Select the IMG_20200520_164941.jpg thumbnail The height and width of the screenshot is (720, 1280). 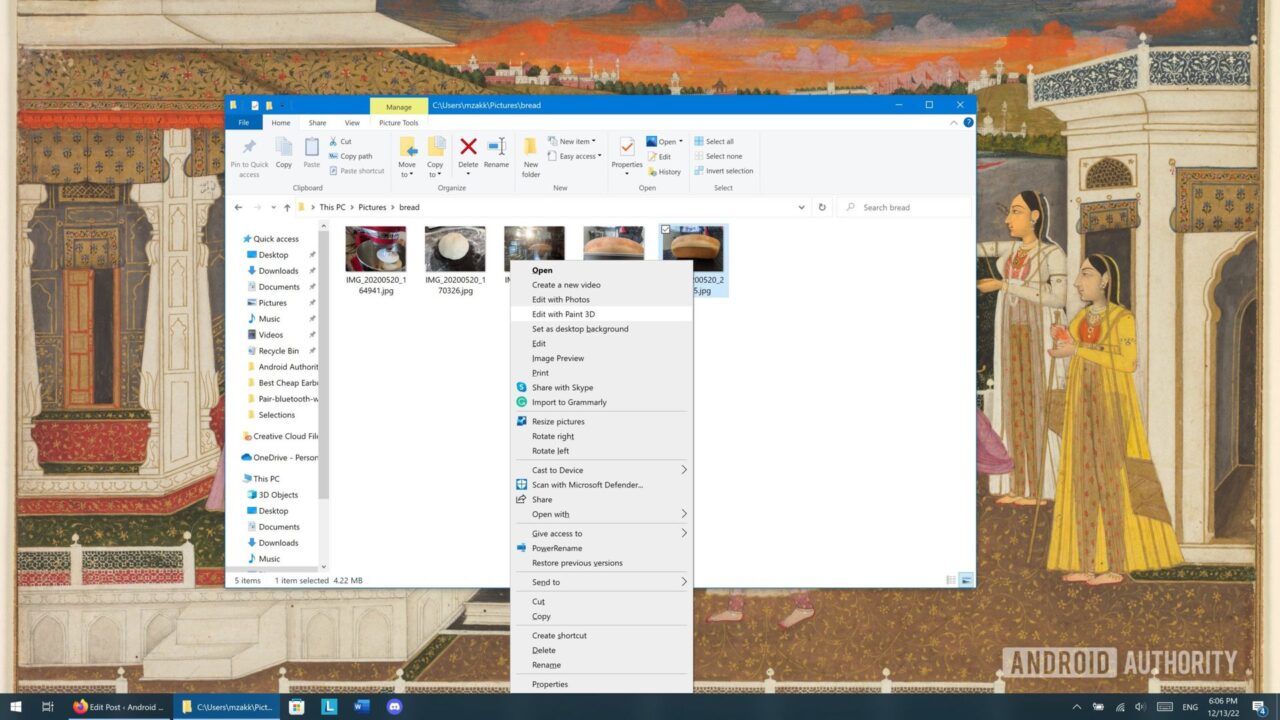[x=375, y=250]
